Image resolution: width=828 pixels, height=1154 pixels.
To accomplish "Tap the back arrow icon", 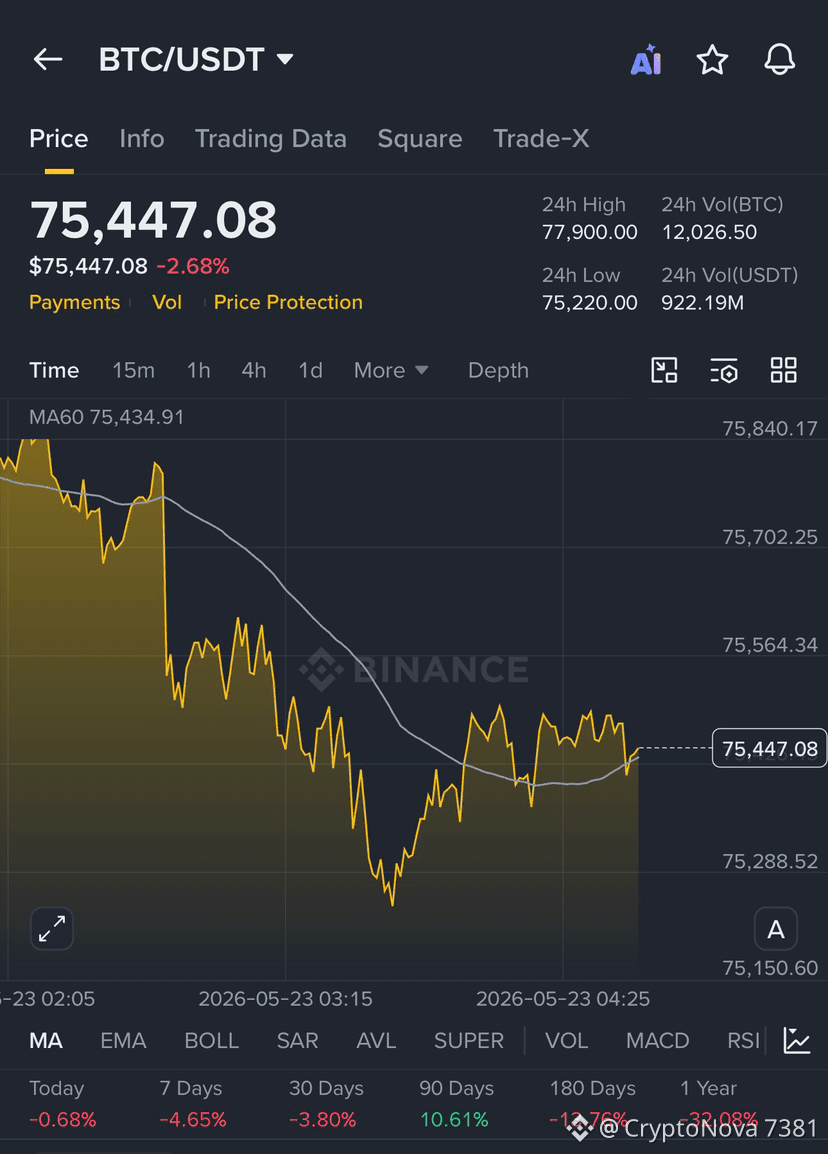I will [x=48, y=60].
